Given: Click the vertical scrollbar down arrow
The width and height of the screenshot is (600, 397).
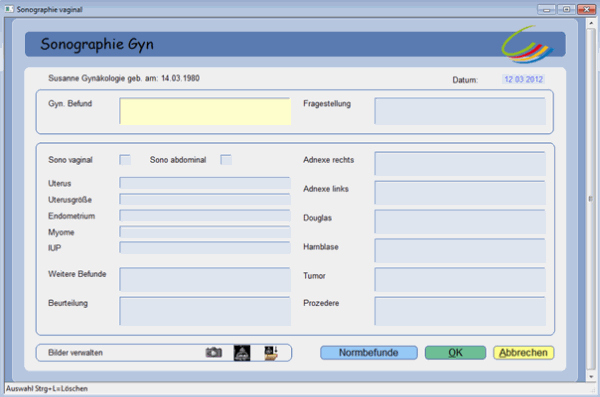Looking at the screenshot, I should tap(591, 377).
